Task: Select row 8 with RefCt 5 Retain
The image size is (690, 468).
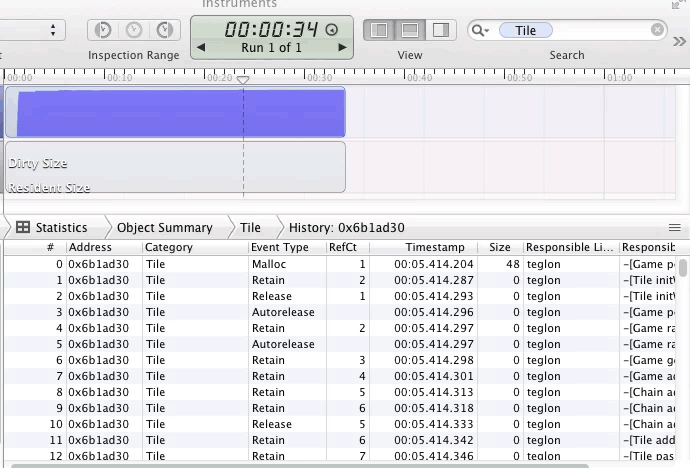Action: (x=340, y=392)
